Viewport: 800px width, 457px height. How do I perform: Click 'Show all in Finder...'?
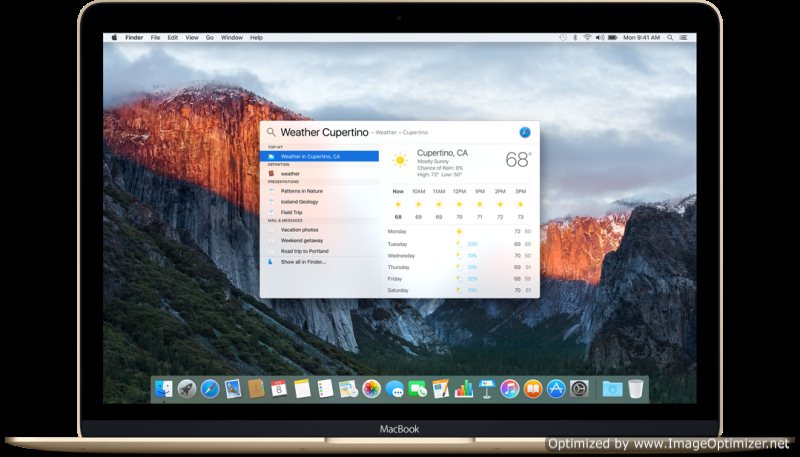[x=319, y=262]
